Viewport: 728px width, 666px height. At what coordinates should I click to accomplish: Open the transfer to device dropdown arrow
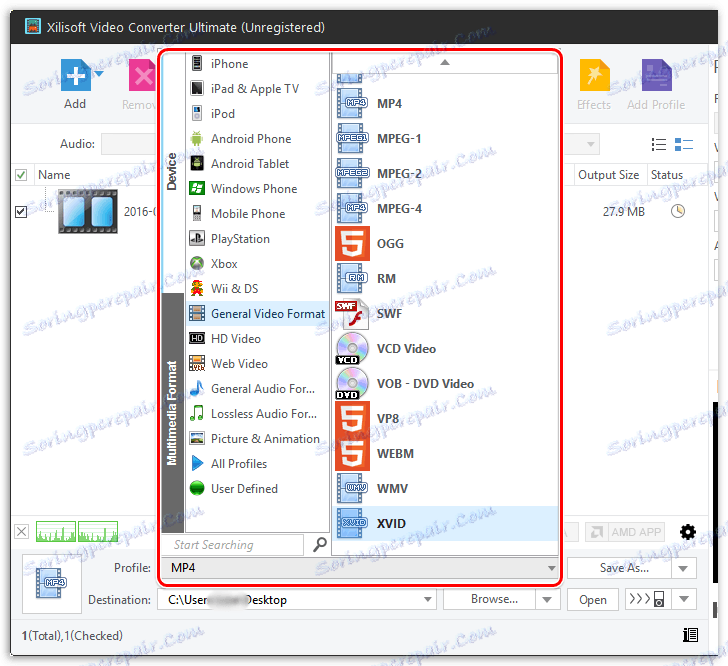coord(683,599)
